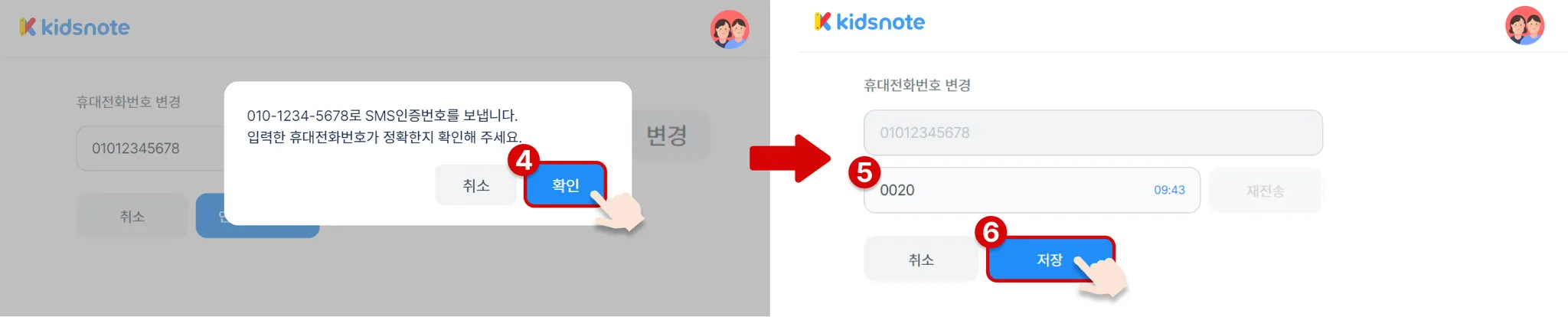Click step 4 red number badge

pos(524,160)
